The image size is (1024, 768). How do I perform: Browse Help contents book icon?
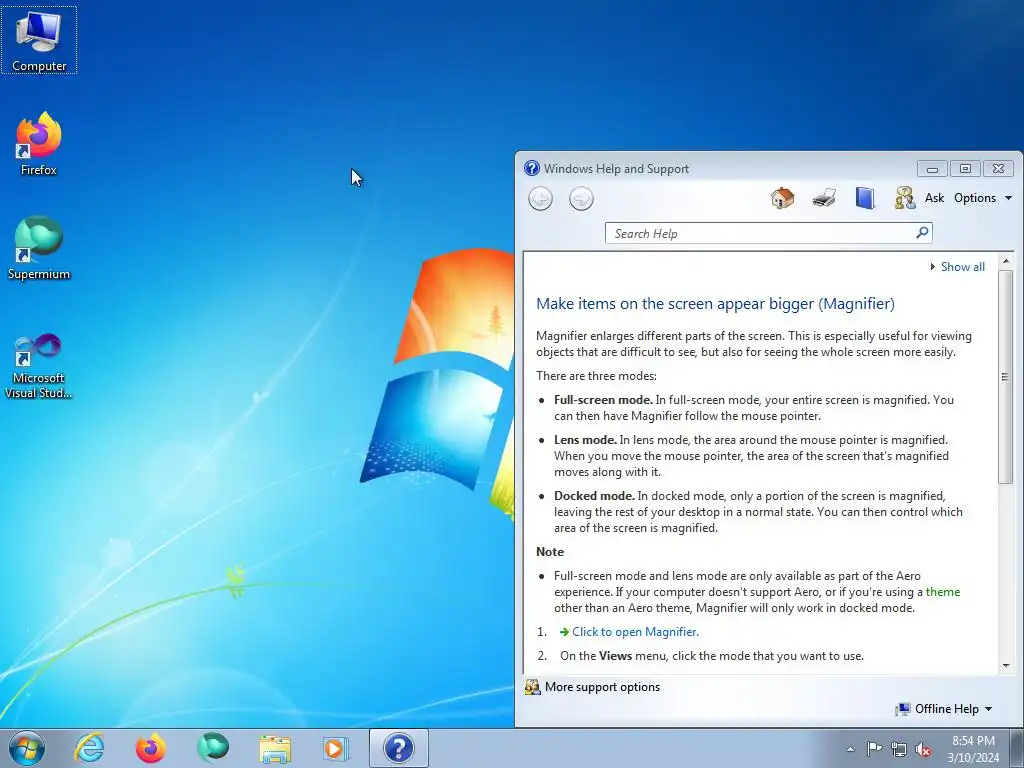click(x=865, y=198)
